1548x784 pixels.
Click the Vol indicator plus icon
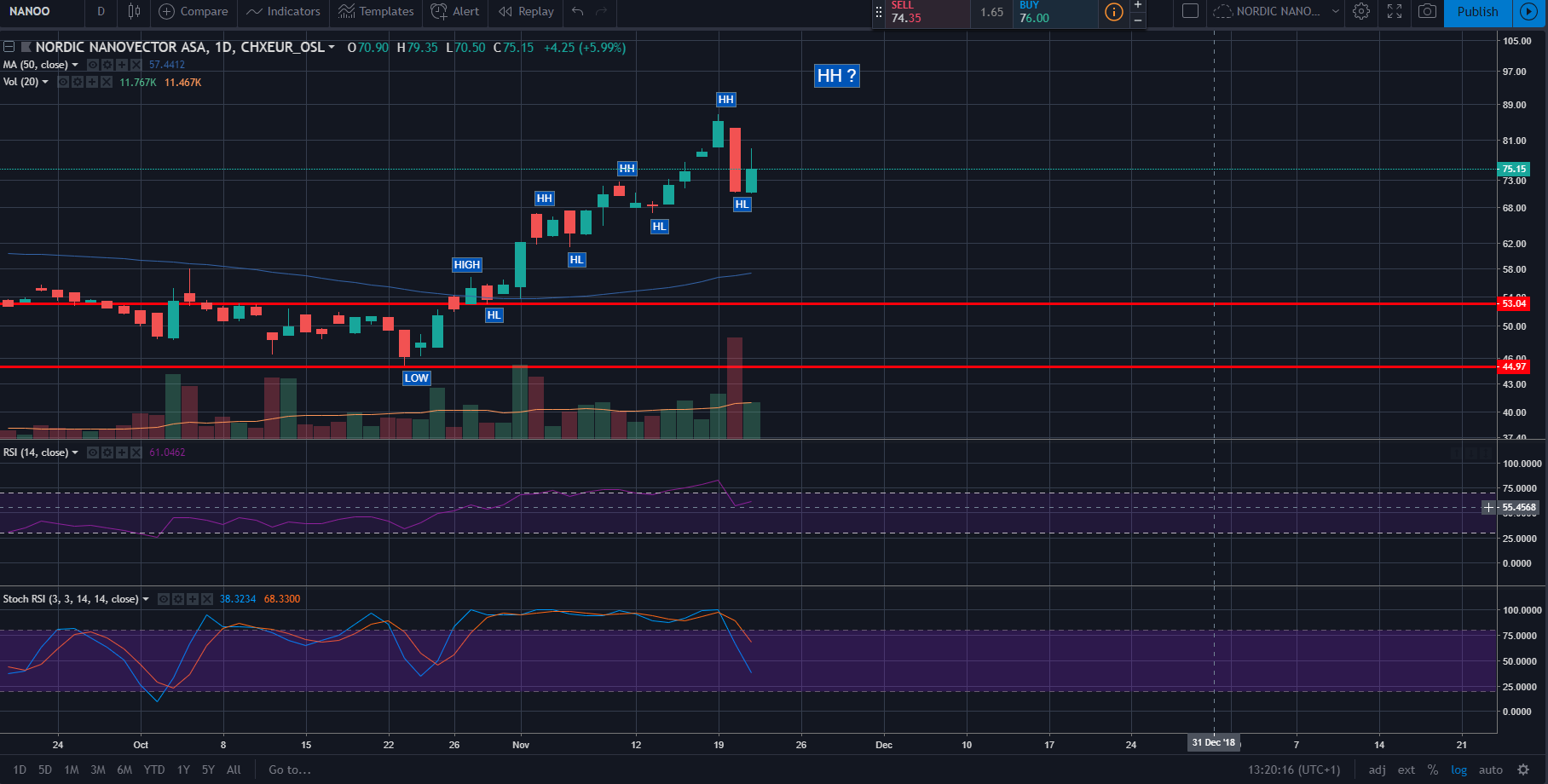92,83
